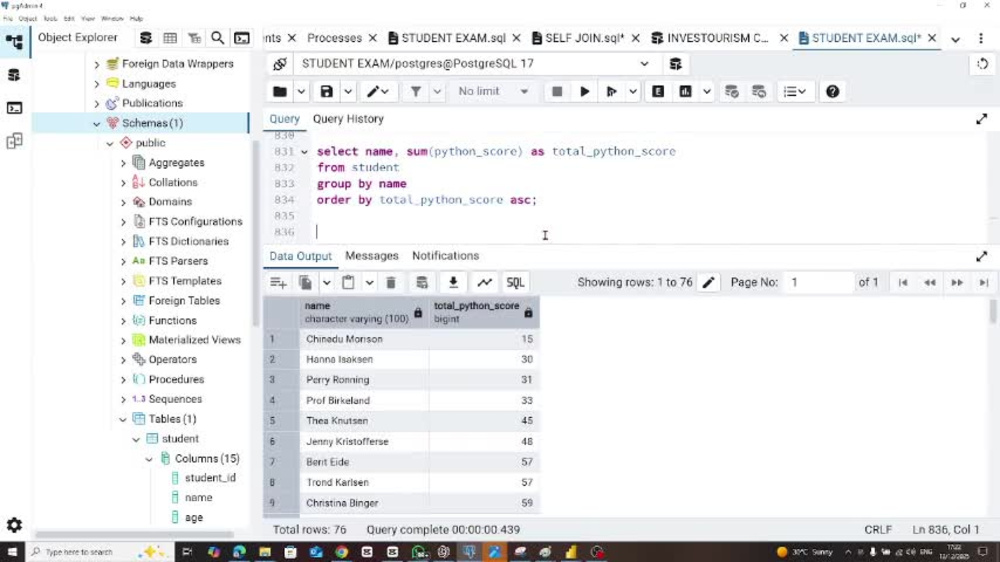The image size is (1000, 562).
Task: Save data changes icon
Action: (422, 283)
